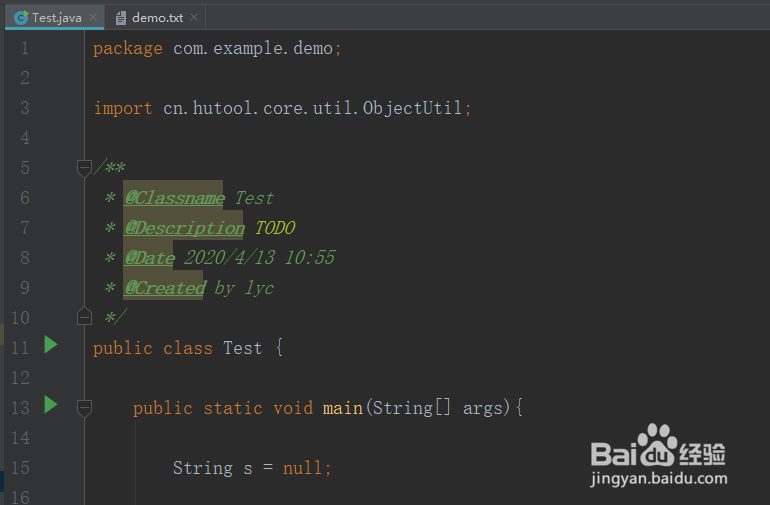Viewport: 770px width, 505px height.
Task: Click the @Created tag in the comment
Action: pos(165,288)
